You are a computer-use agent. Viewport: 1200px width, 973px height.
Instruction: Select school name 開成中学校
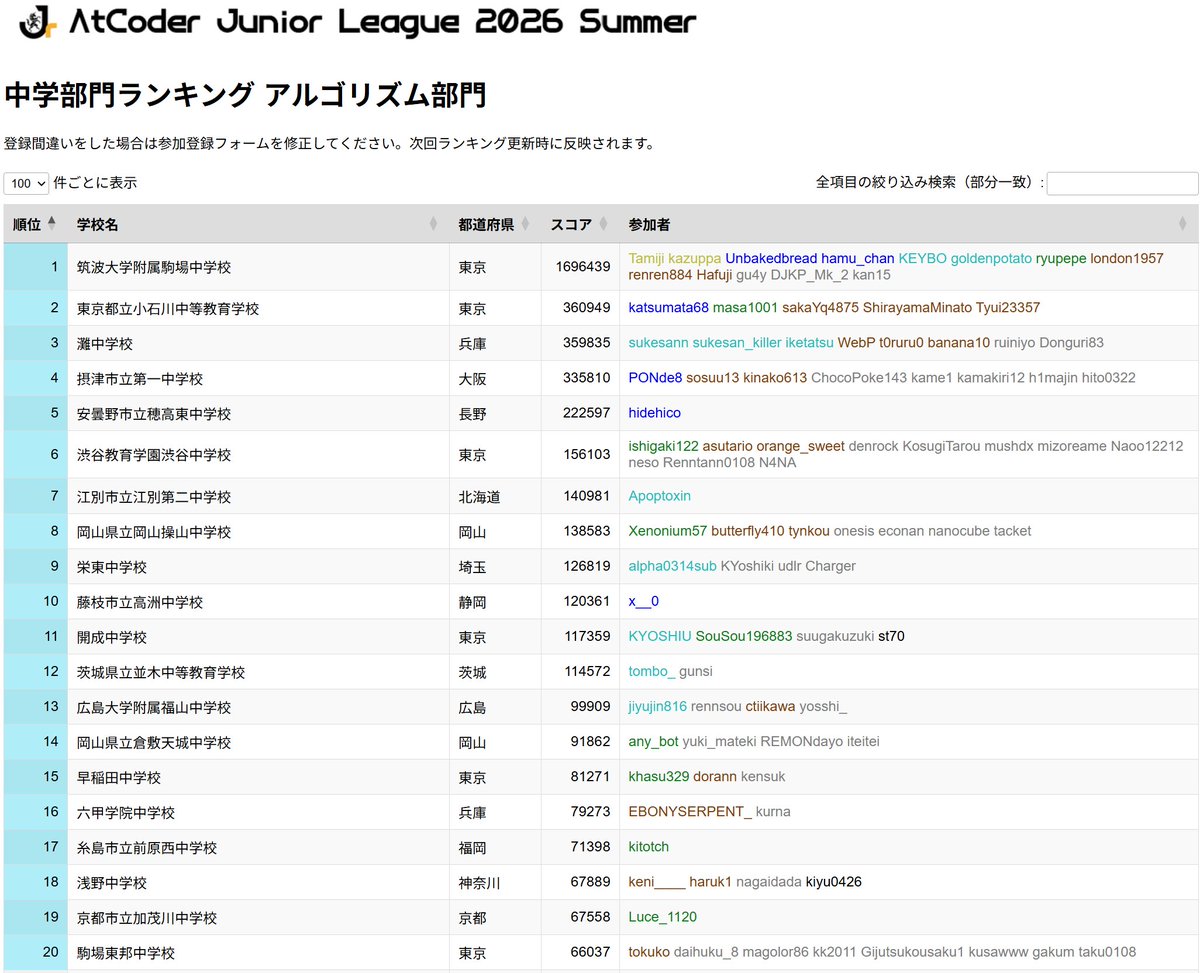pyautogui.click(x=112, y=637)
